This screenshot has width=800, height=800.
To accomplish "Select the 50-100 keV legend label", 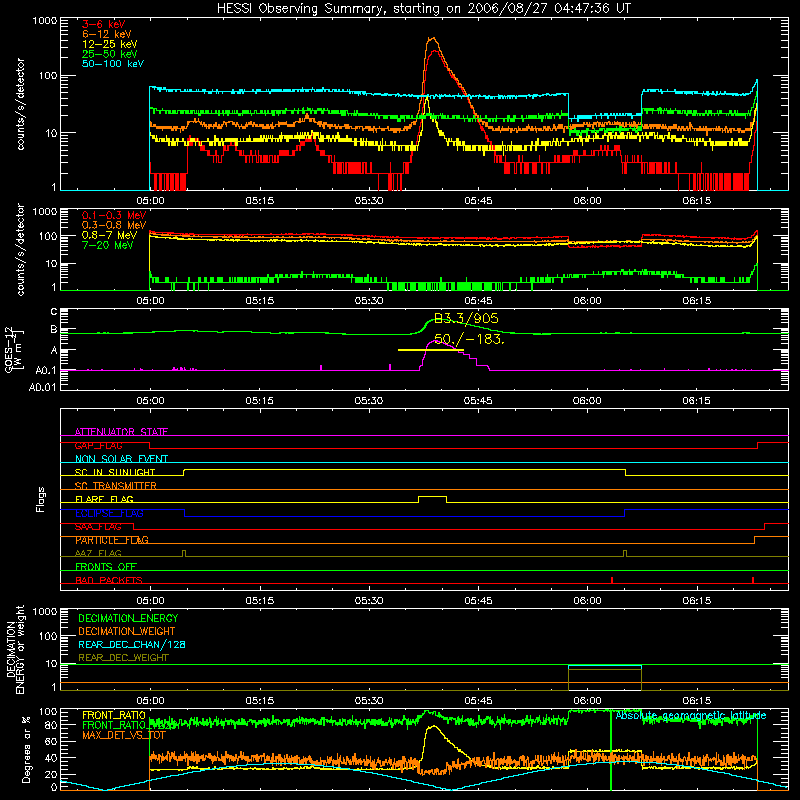I will pos(113,64).
